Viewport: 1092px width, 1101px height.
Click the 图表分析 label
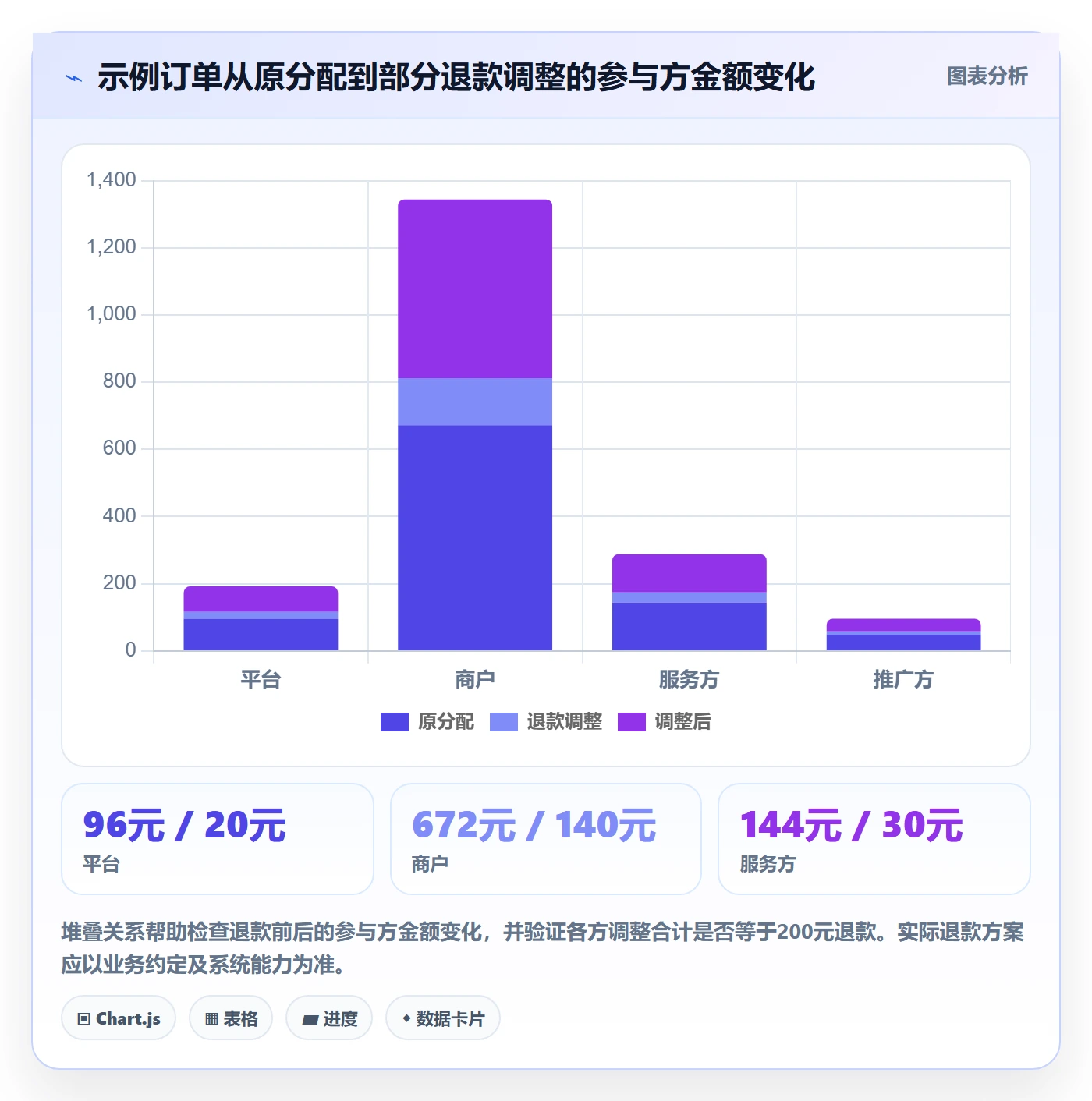tap(987, 76)
